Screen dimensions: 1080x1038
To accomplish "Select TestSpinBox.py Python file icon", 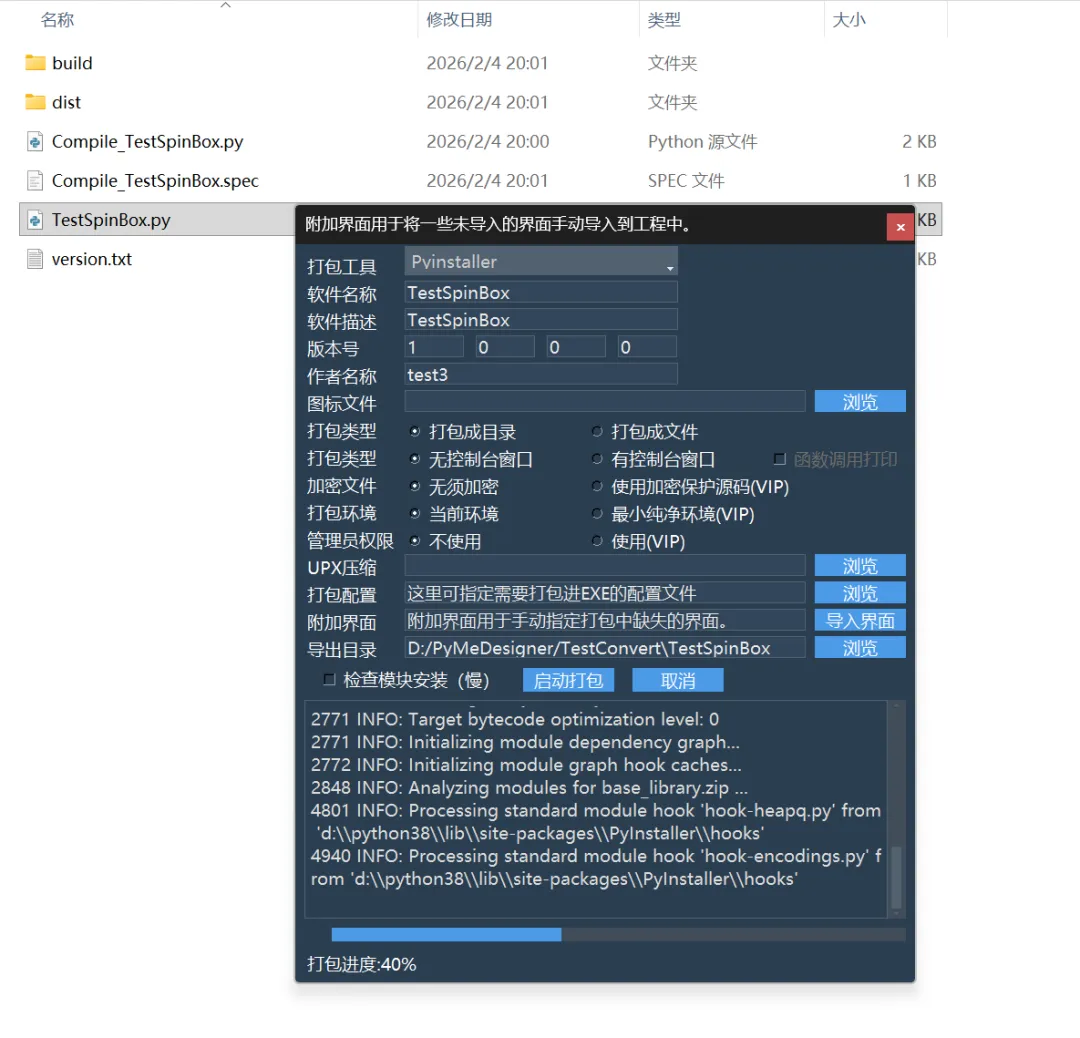I will click(x=35, y=220).
